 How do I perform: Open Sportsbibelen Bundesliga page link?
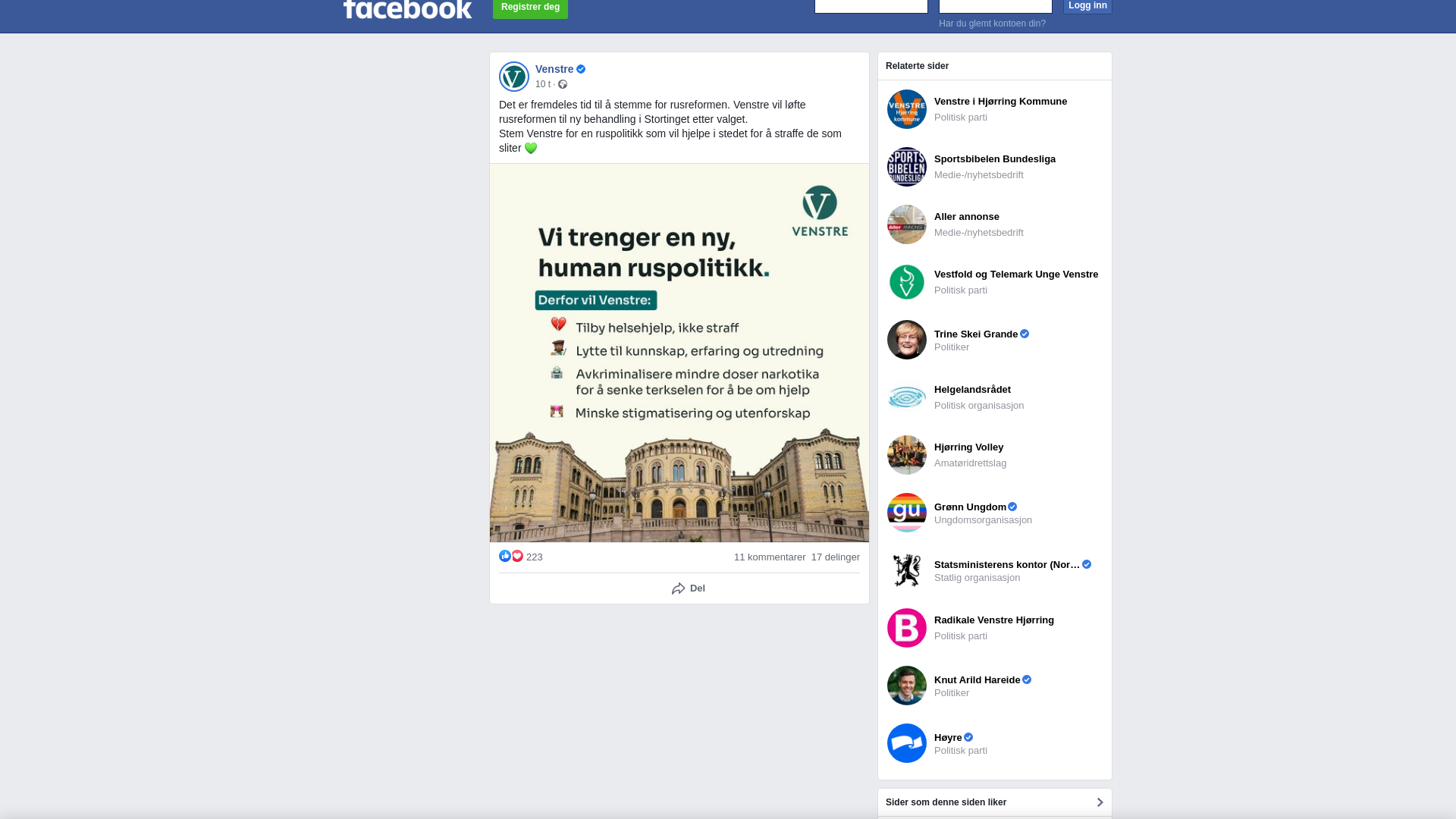pyautogui.click(x=995, y=158)
